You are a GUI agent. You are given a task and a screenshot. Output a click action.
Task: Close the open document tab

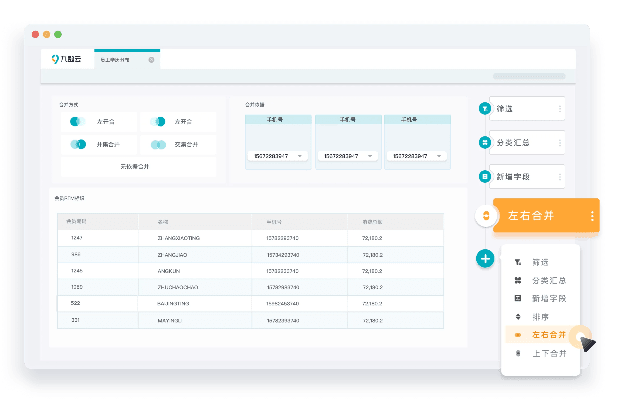(151, 60)
